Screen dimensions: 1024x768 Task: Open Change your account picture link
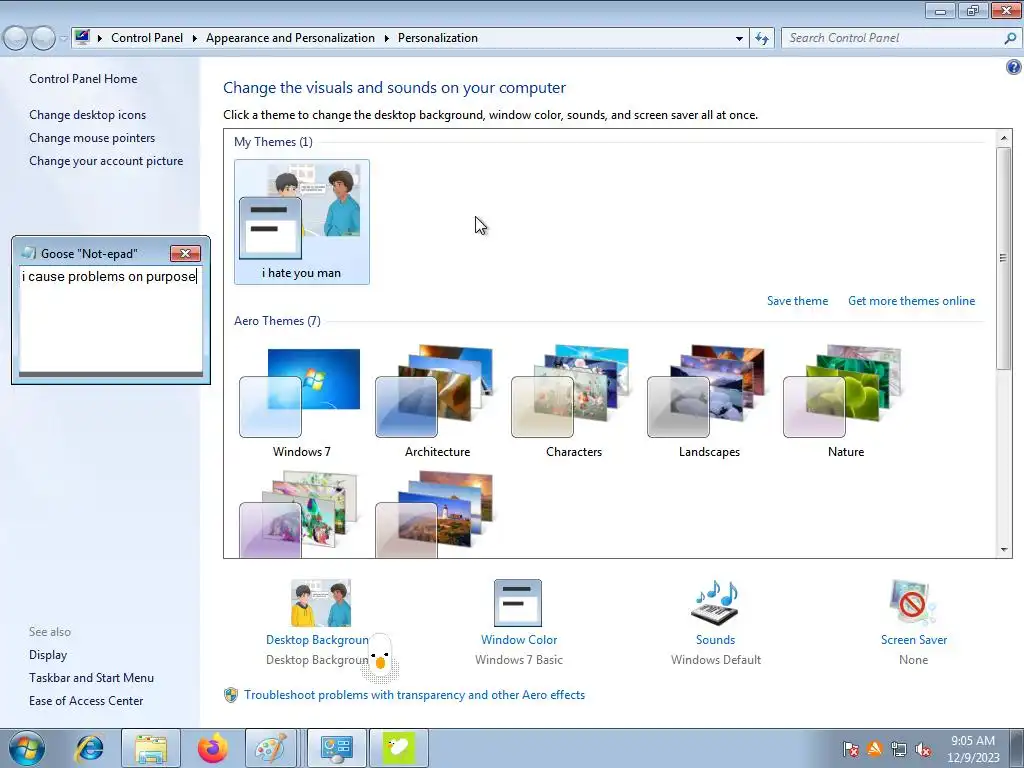[106, 161]
